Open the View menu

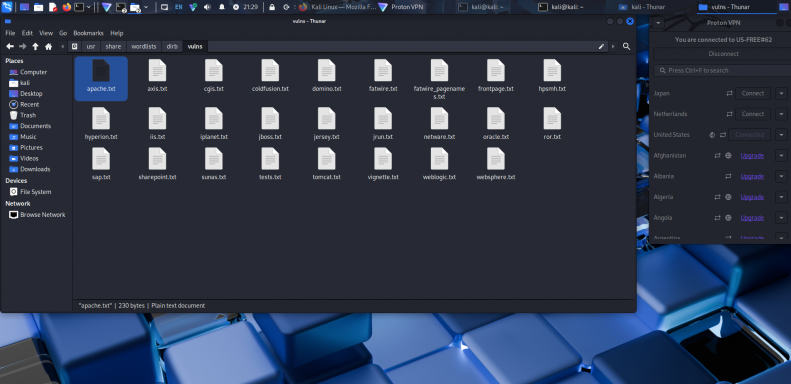tap(46, 33)
